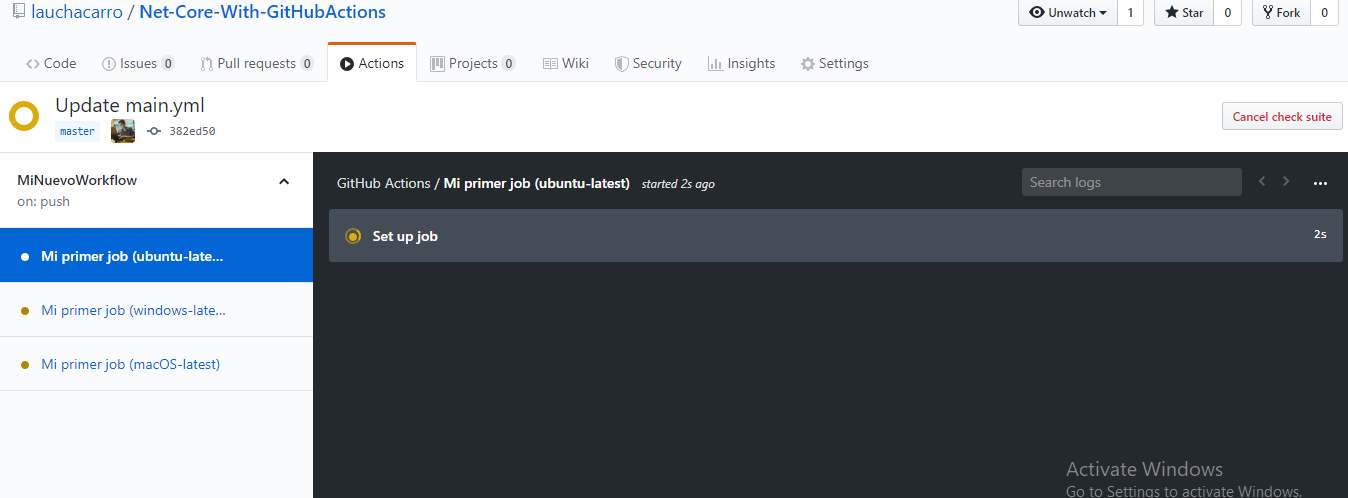This screenshot has height=498, width=1348.
Task: Click the 2s duration on Set up job
Action: pyautogui.click(x=1320, y=234)
